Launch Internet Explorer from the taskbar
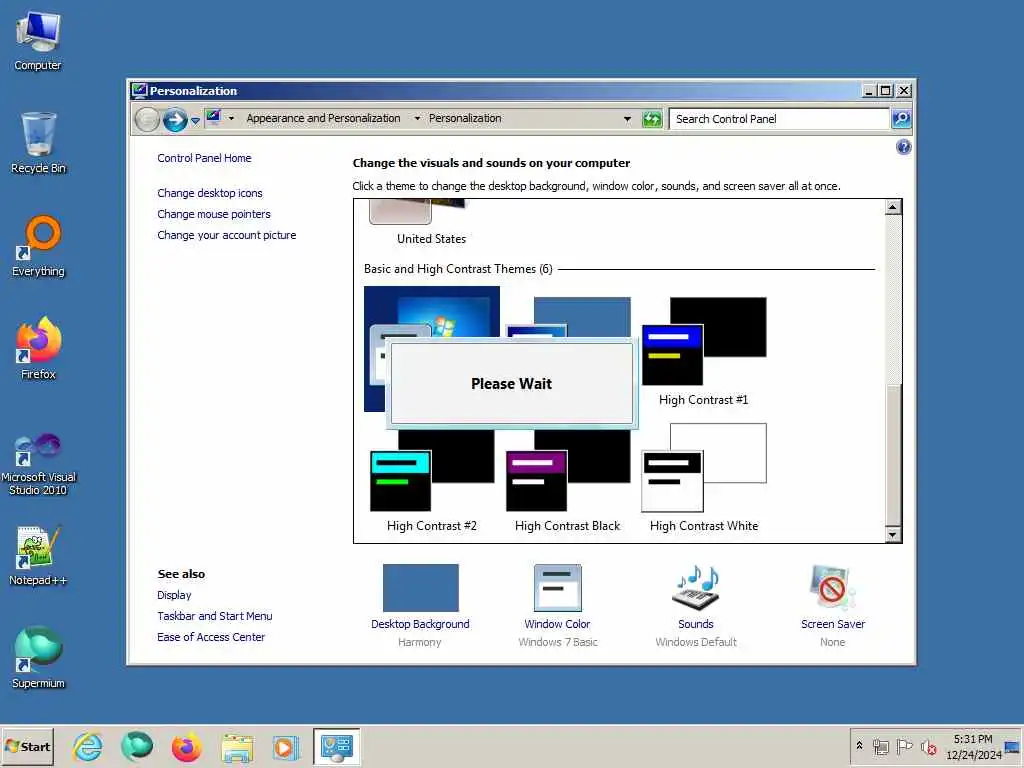 88,747
